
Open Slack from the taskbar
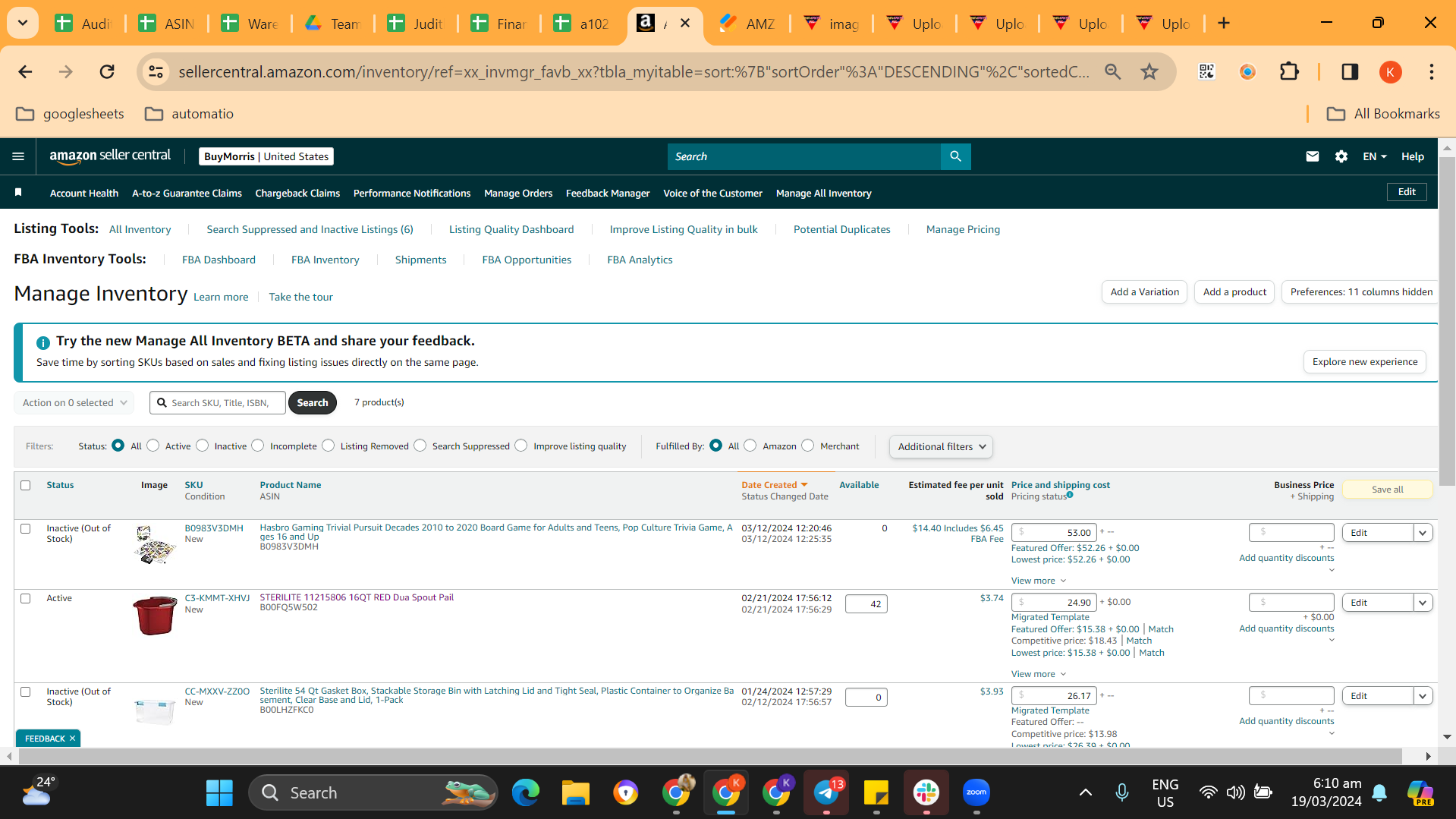tap(926, 792)
